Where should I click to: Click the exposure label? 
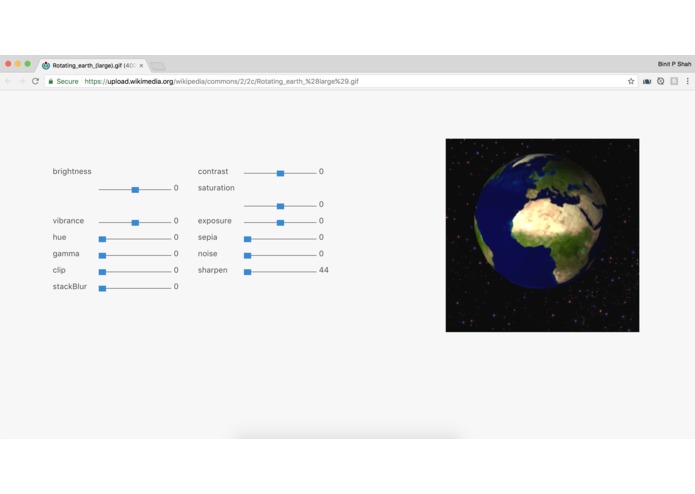(215, 221)
